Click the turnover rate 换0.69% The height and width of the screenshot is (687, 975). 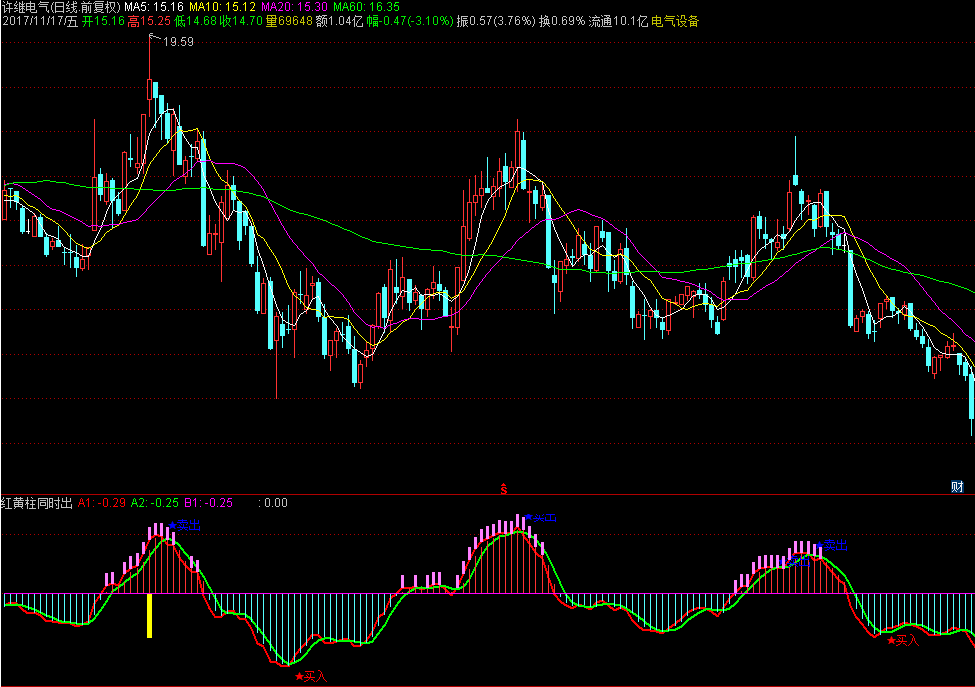[x=562, y=22]
